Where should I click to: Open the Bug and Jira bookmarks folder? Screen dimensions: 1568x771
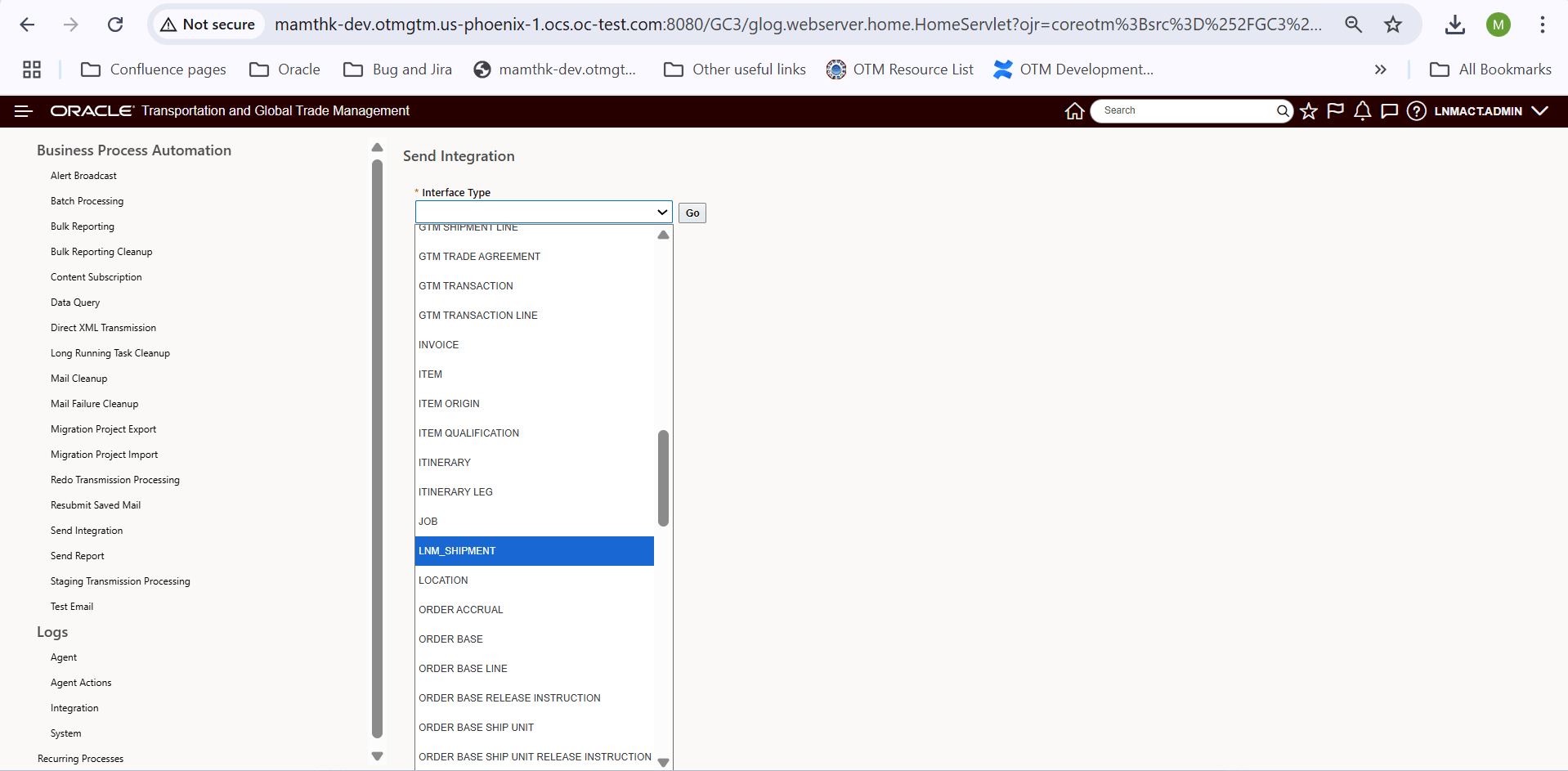point(411,69)
